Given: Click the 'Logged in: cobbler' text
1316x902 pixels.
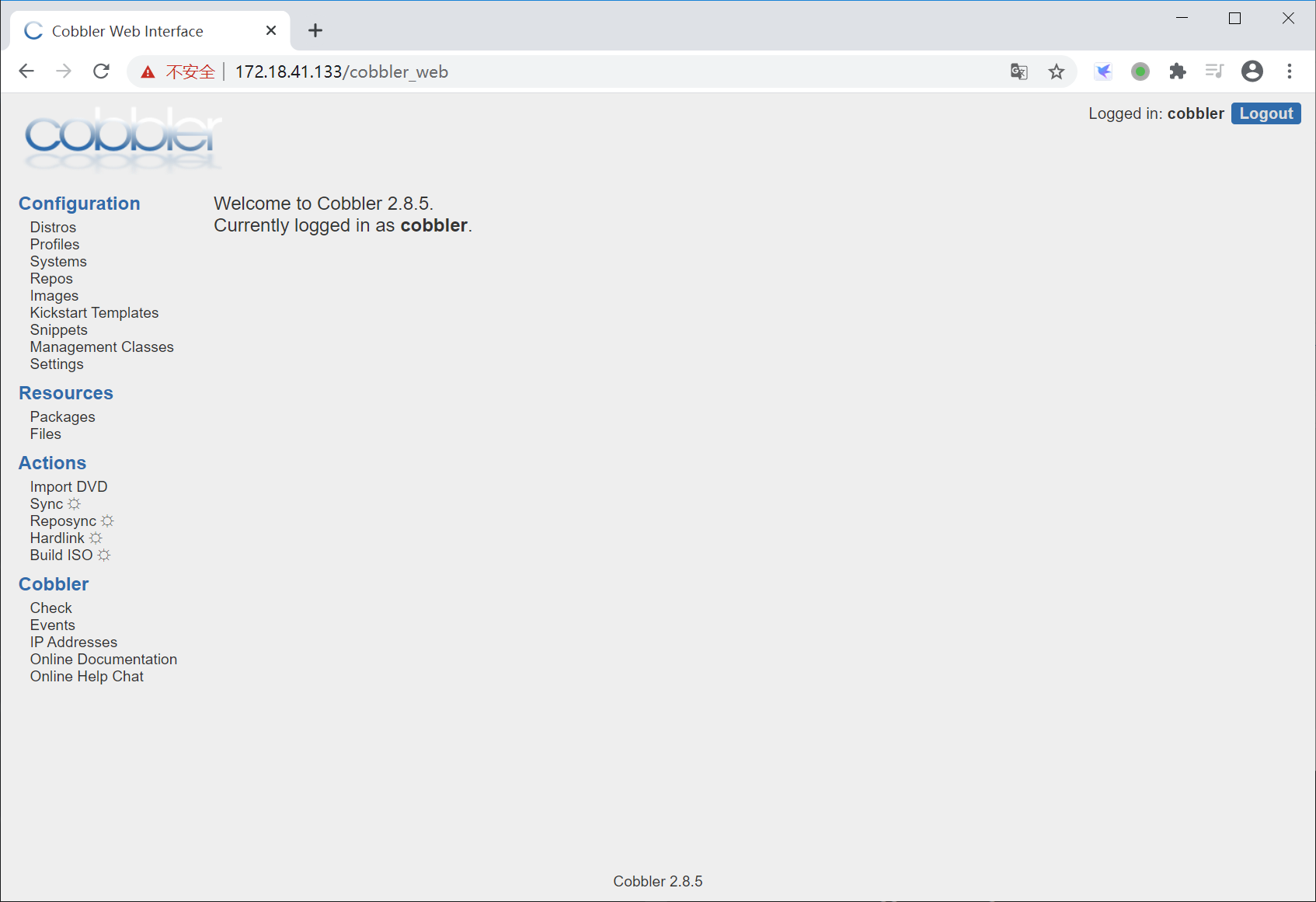Looking at the screenshot, I should 1156,113.
